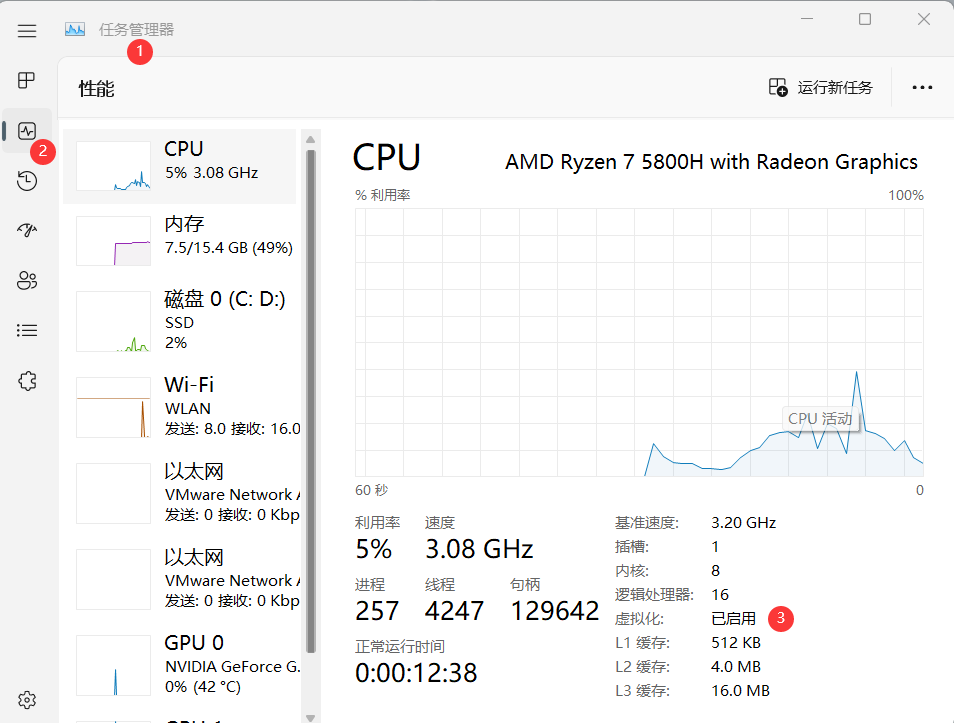The width and height of the screenshot is (954, 723).
Task: Click the 5% utilization value
Action: coord(374,549)
